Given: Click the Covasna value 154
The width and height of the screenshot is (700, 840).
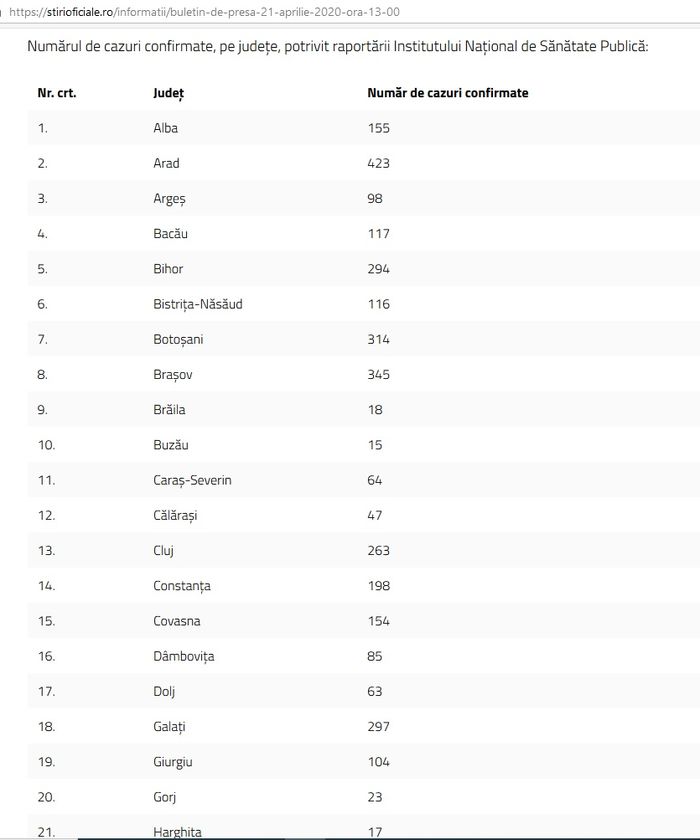Looking at the screenshot, I should [378, 621].
